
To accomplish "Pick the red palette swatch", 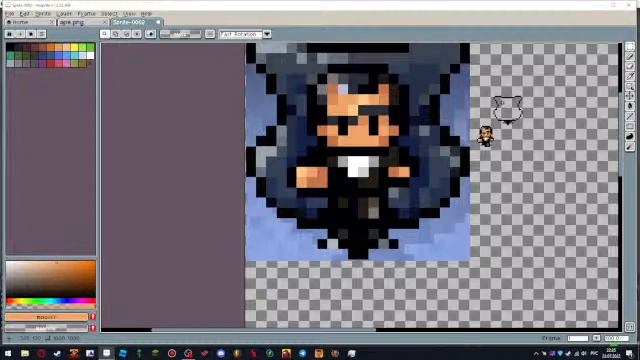I will (50, 63).
